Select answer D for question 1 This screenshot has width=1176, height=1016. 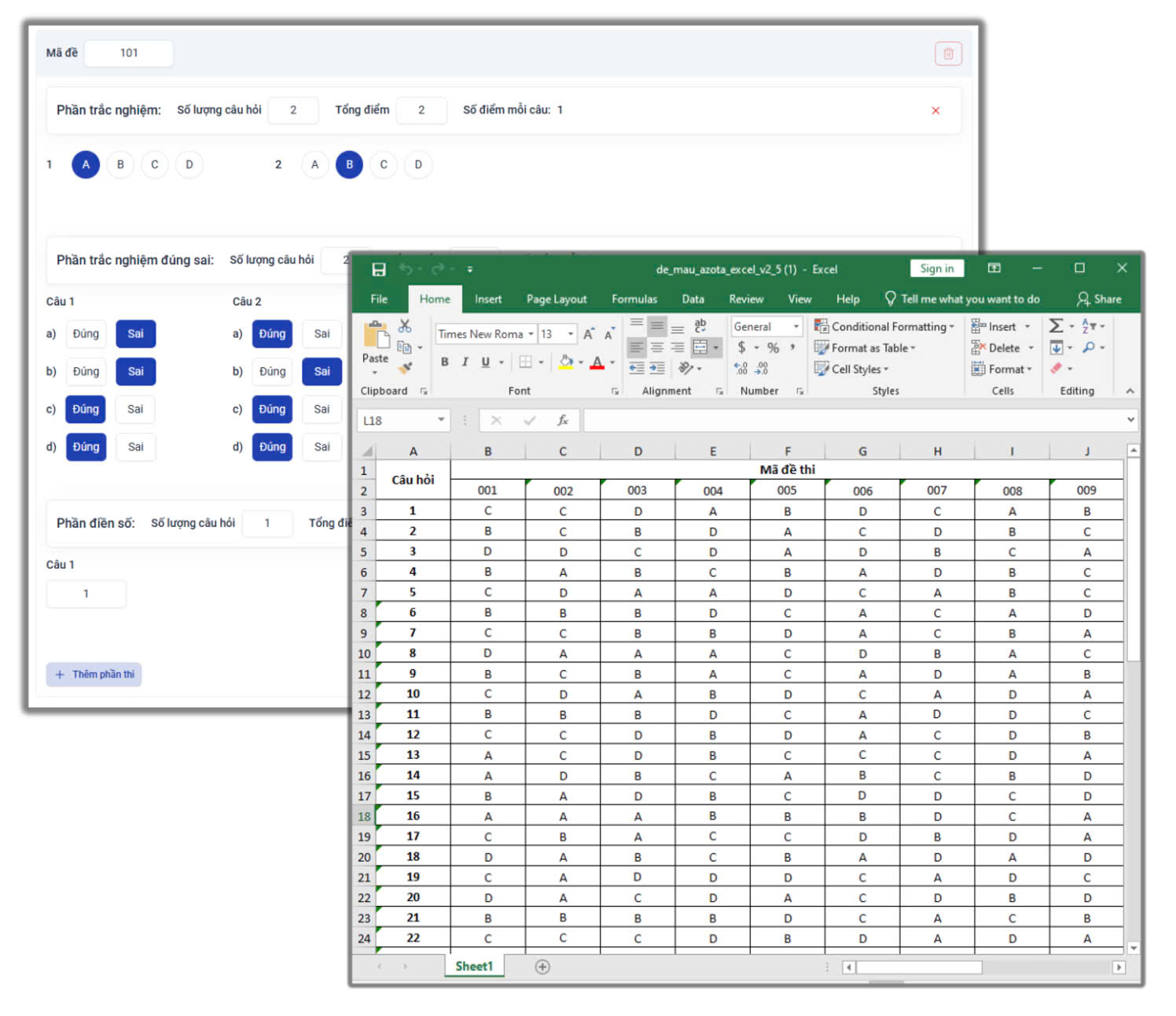[x=189, y=164]
